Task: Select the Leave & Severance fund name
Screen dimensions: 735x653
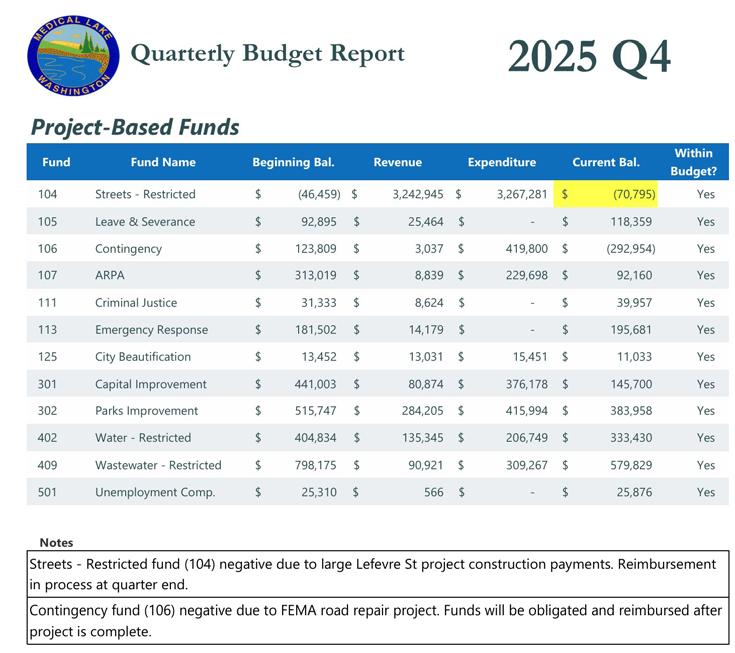Action: click(145, 222)
